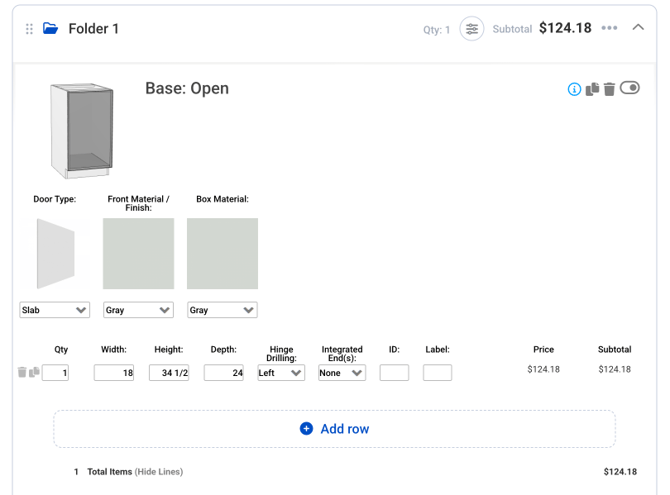The image size is (670, 495).
Task: Click the Width input field
Action: point(114,373)
